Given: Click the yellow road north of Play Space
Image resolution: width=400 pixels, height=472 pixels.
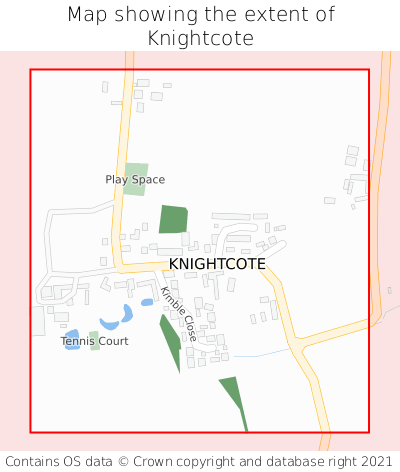Looking at the screenshot, I should tap(125, 115).
